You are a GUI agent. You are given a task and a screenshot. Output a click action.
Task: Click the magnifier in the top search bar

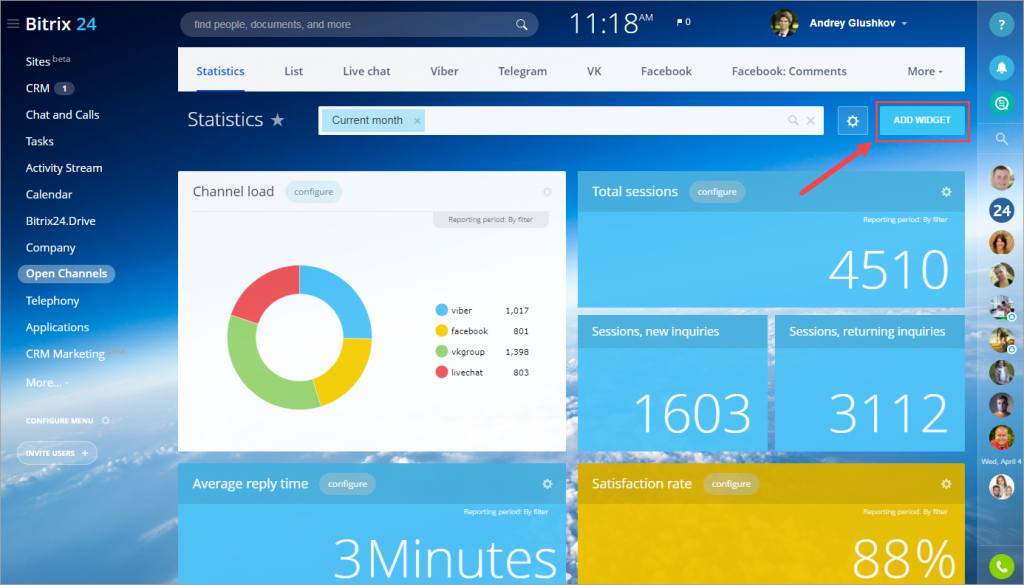(521, 25)
